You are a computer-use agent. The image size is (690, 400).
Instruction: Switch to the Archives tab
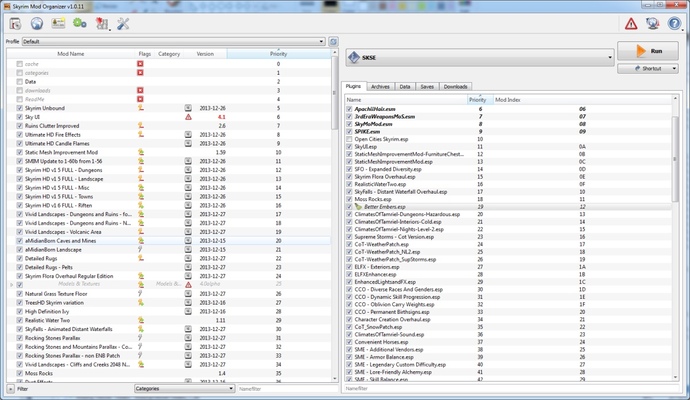point(380,87)
